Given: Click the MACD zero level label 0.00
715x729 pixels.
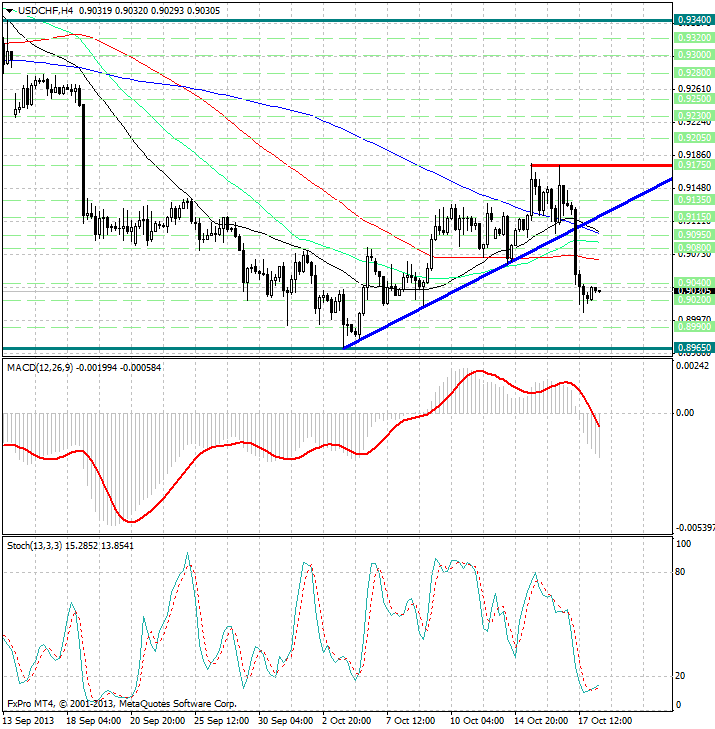Looking at the screenshot, I should pos(685,413).
